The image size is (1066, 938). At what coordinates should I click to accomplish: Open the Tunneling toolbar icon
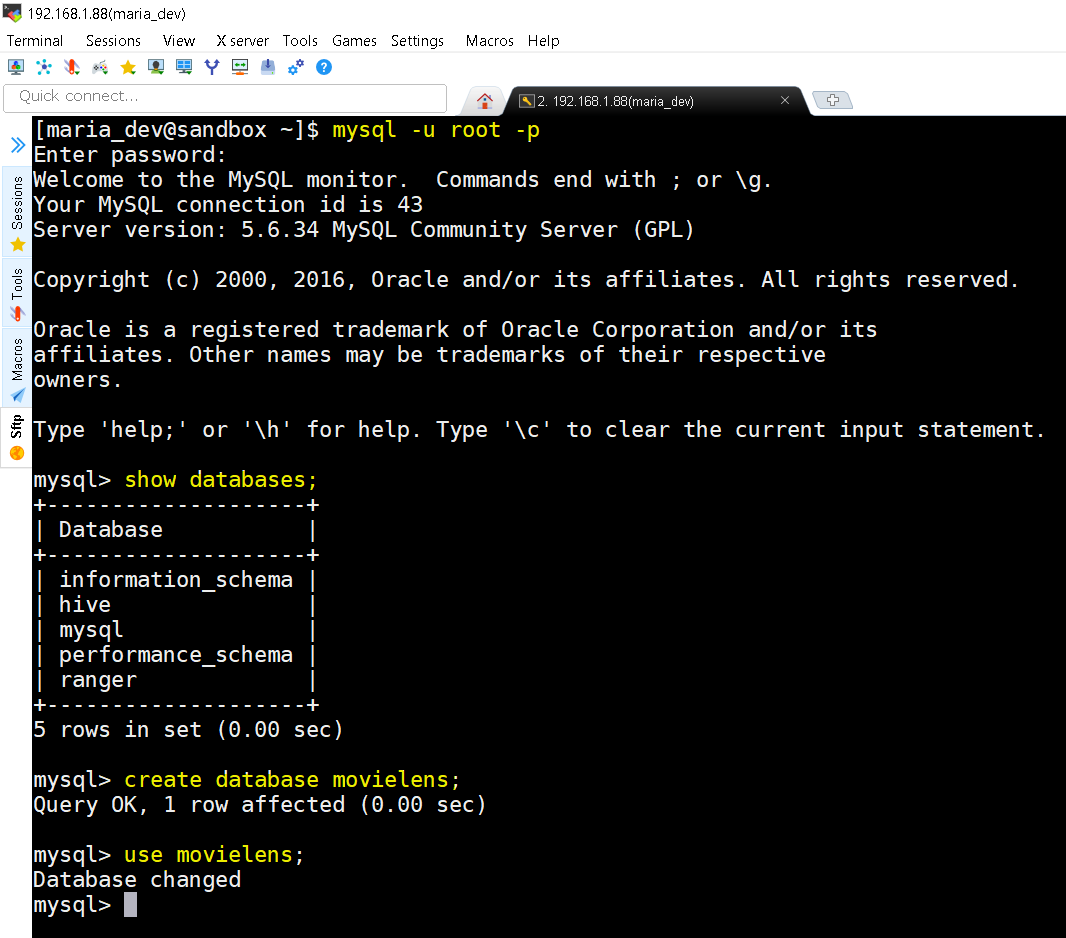click(x=240, y=67)
